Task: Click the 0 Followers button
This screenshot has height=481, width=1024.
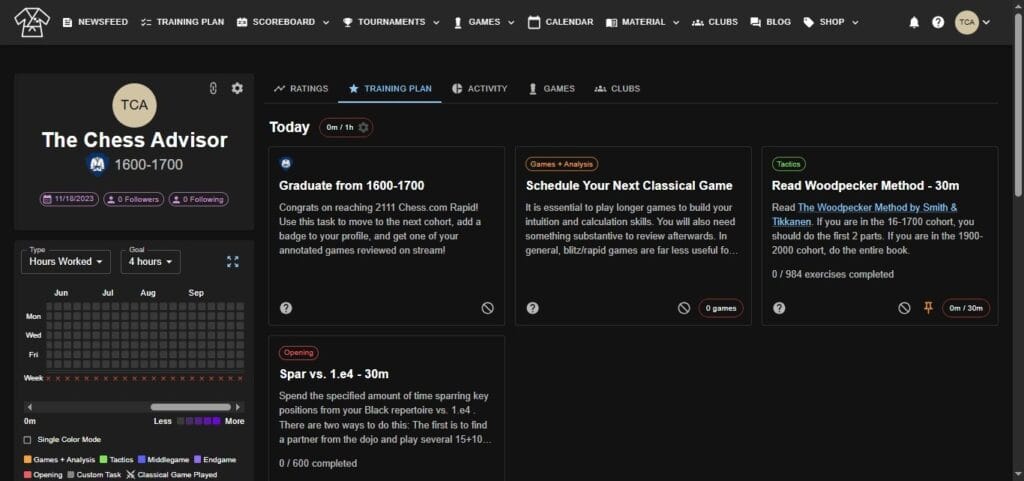Action: point(134,199)
